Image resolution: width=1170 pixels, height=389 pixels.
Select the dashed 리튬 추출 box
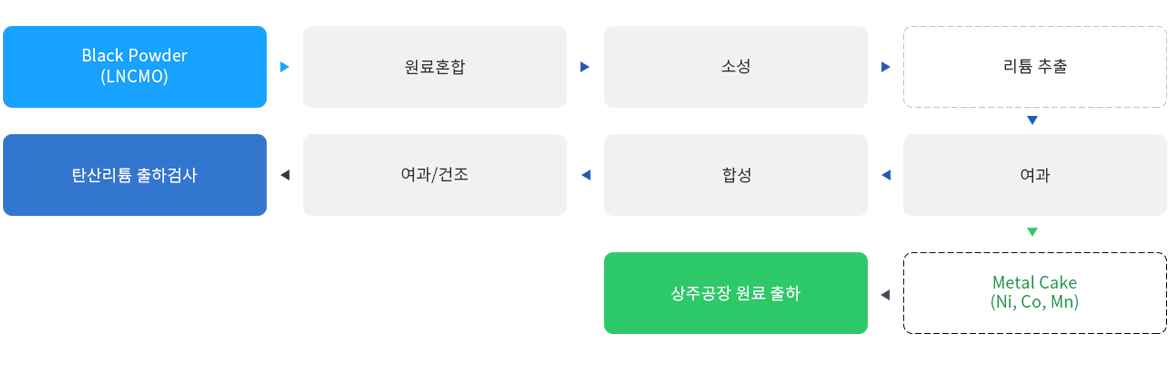click(x=1035, y=67)
